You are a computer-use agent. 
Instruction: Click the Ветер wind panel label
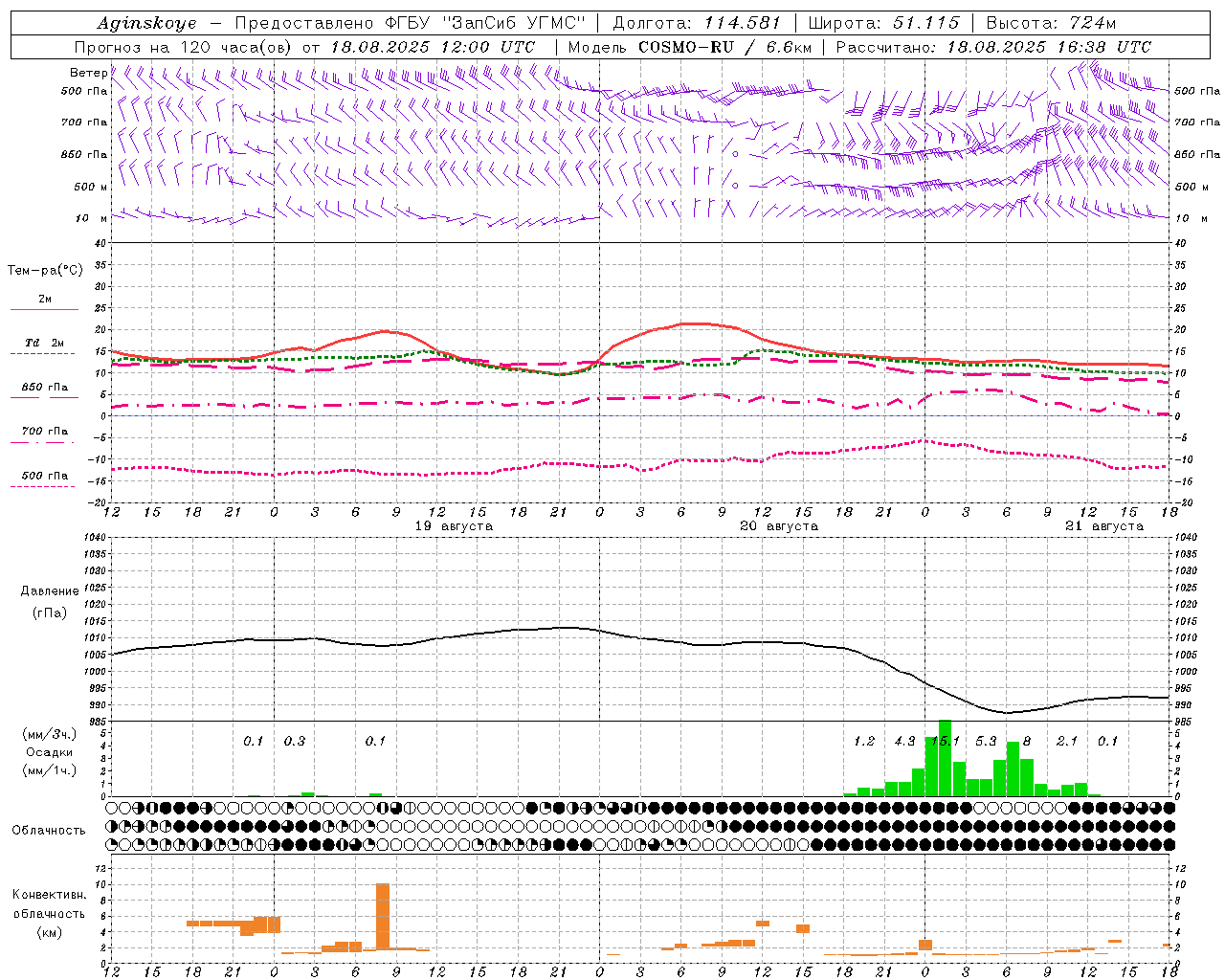(88, 73)
